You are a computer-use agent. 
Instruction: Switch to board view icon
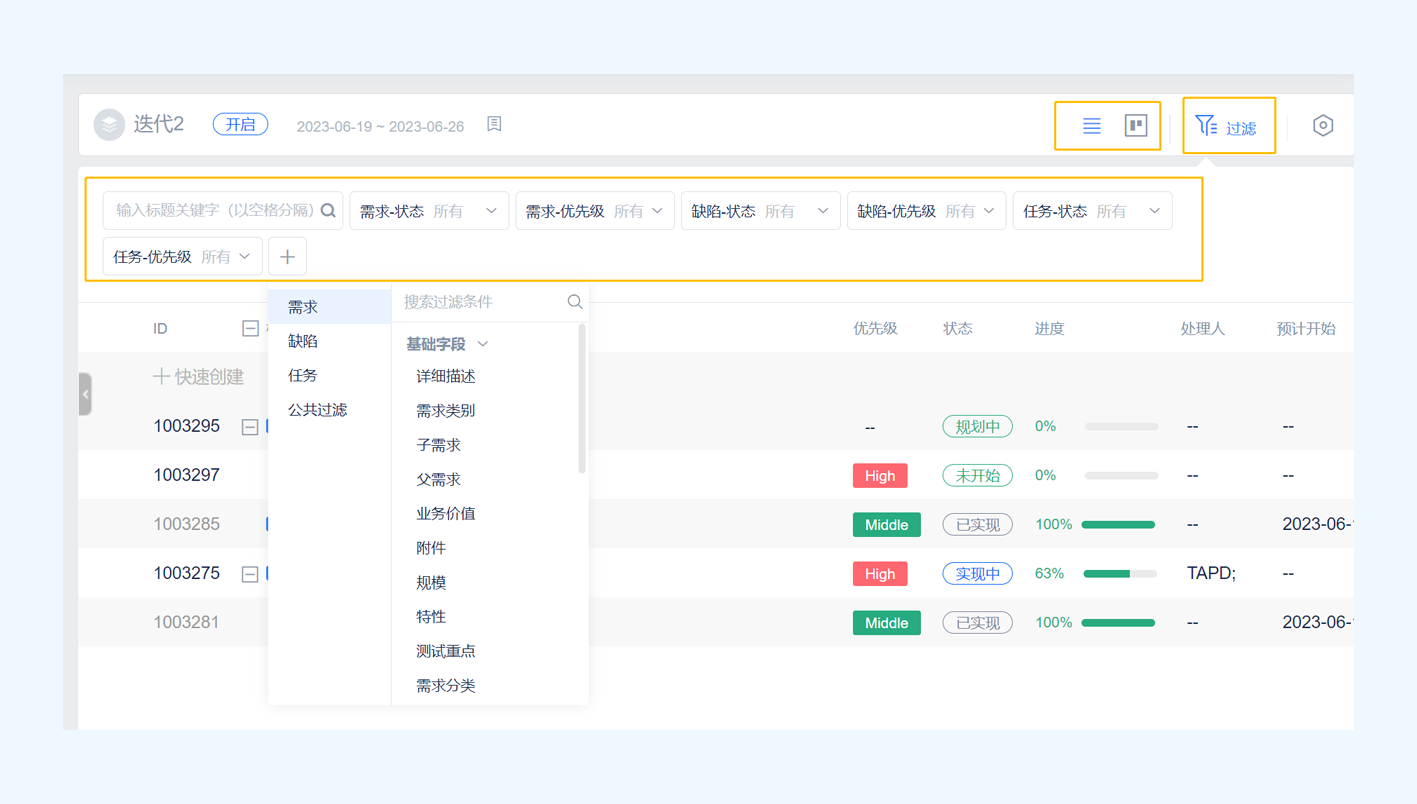pos(1136,125)
